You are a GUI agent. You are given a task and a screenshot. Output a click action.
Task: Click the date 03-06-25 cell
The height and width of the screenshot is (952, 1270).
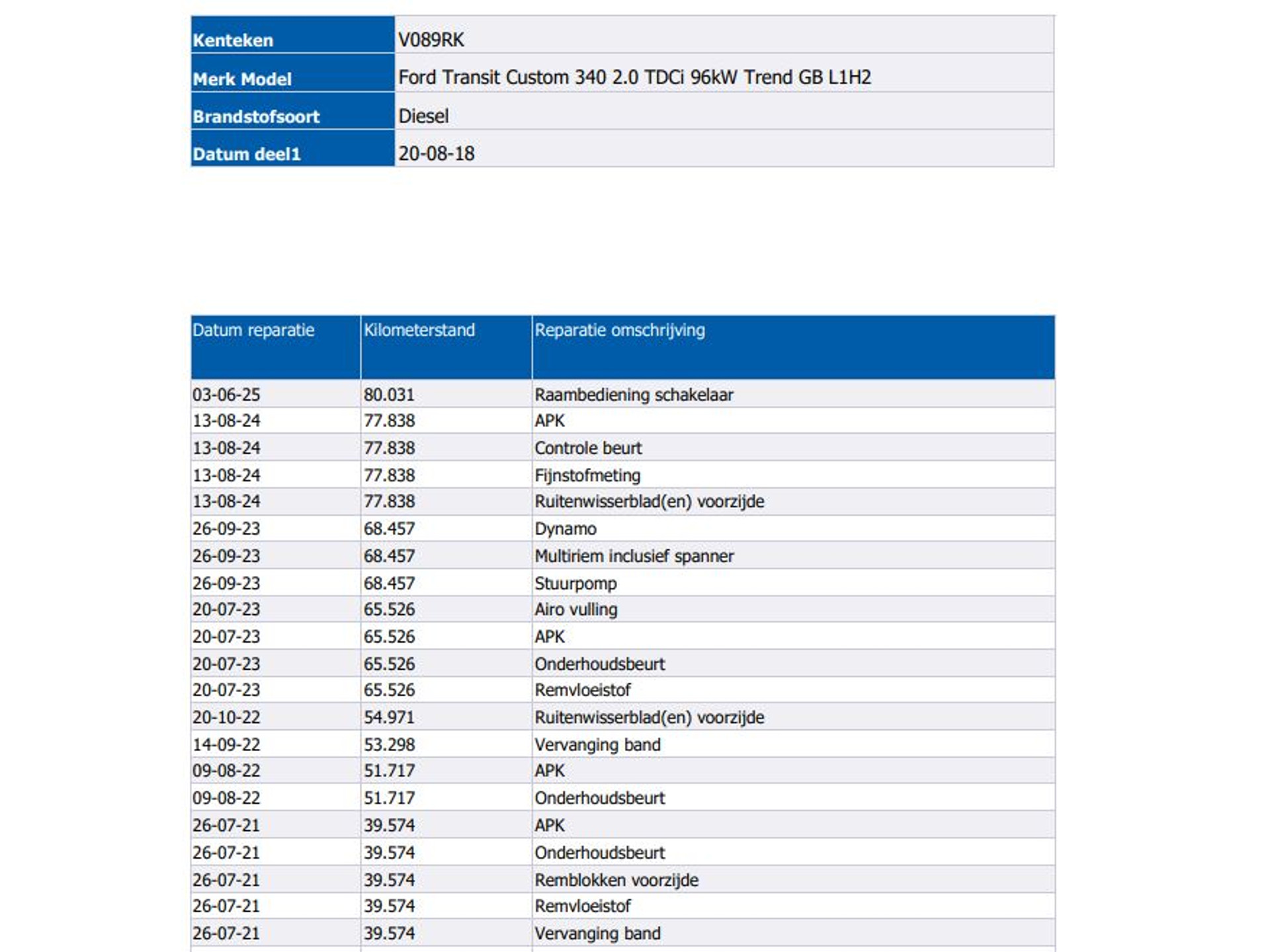pos(226,395)
